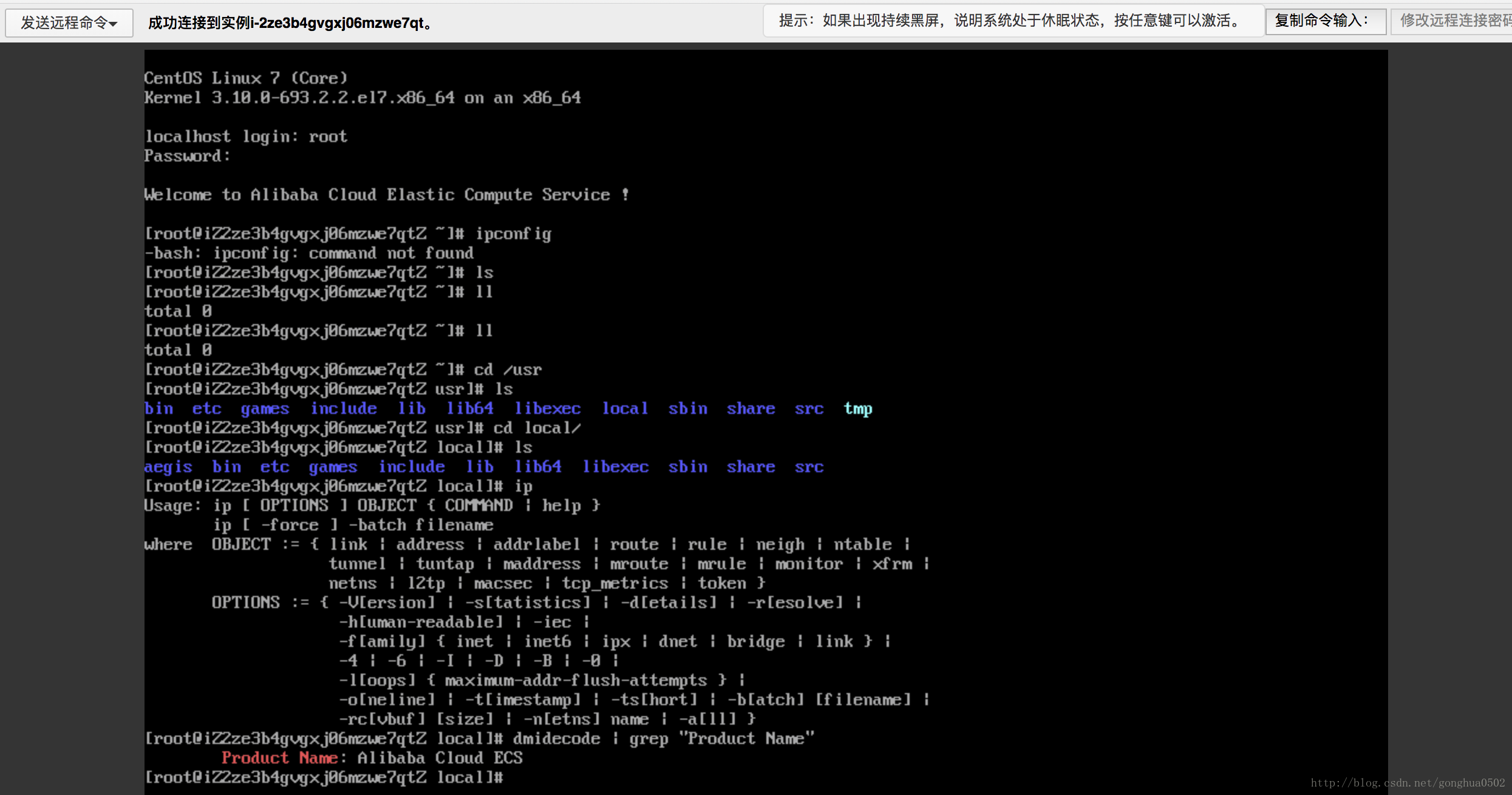Open the 发送远程命令 dropdown
1512x795 pixels.
(x=69, y=23)
